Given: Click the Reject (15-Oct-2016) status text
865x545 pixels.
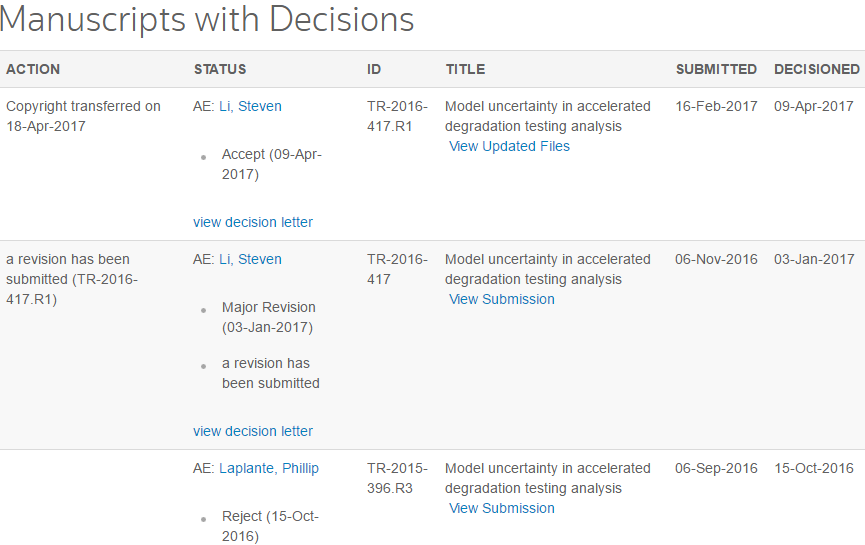Looking at the screenshot, I should (270, 526).
